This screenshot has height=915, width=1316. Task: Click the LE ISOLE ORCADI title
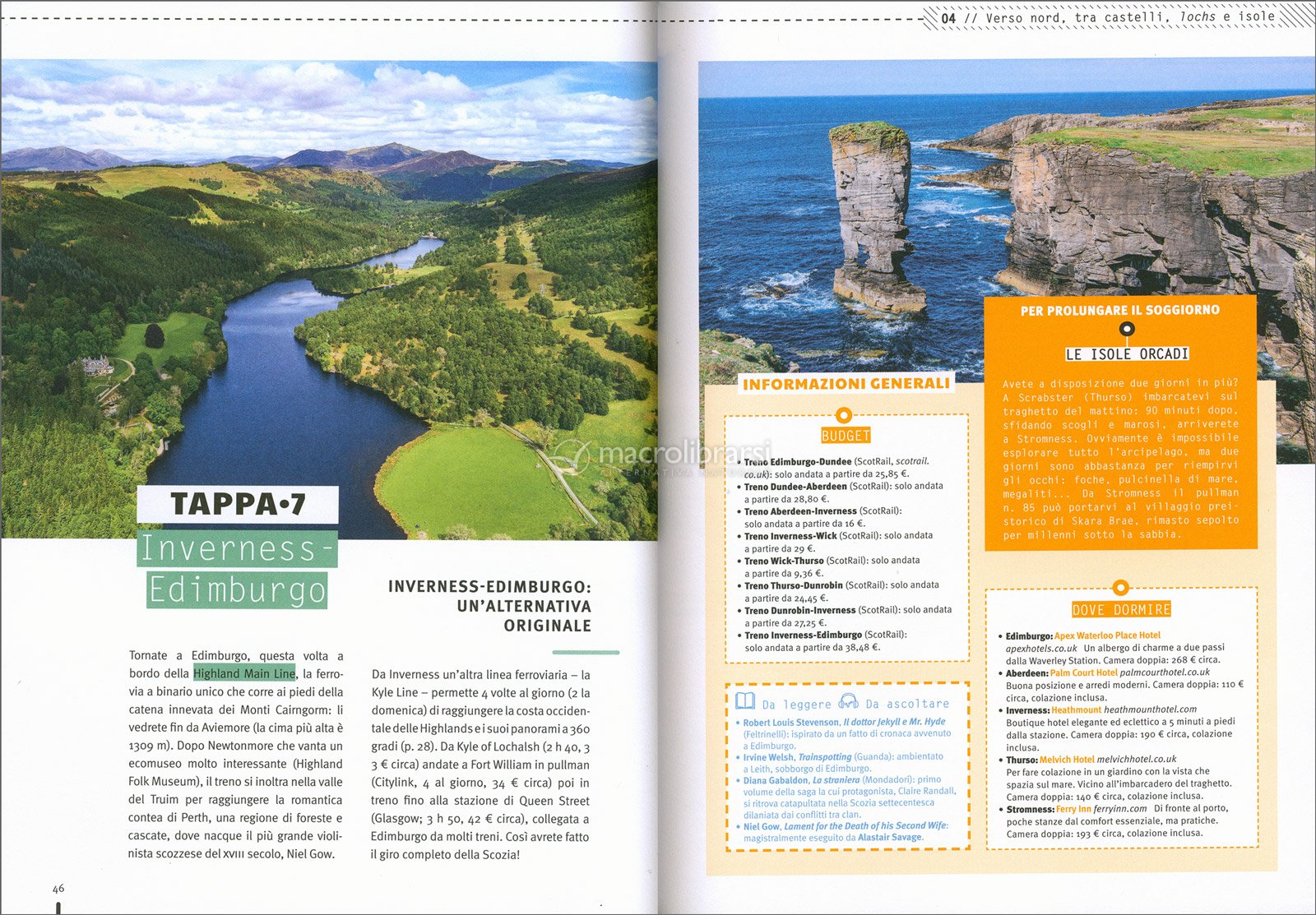pyautogui.click(x=1127, y=354)
